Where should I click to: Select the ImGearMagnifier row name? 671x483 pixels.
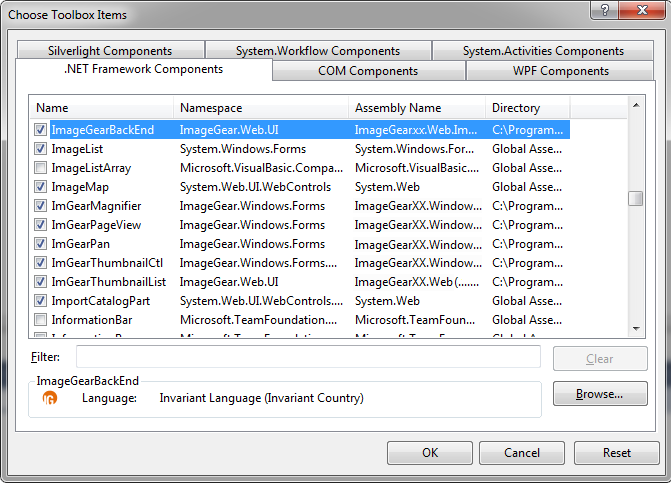[96, 206]
